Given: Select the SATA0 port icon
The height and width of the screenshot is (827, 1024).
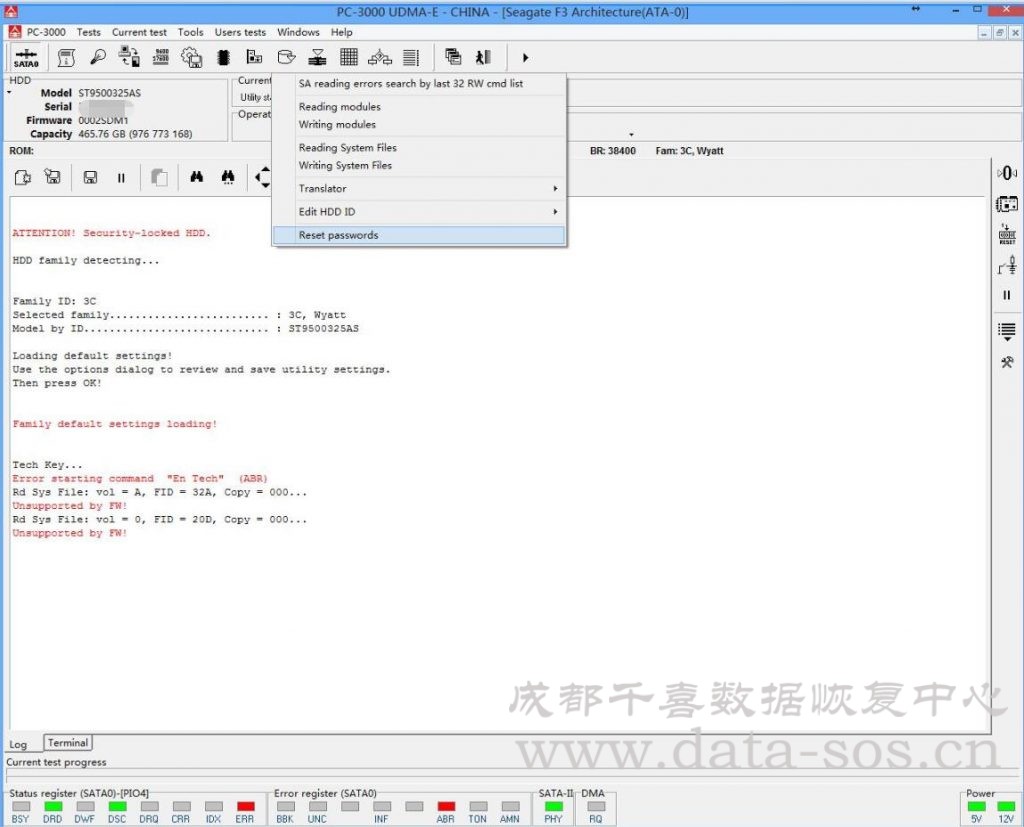Looking at the screenshot, I should click(x=26, y=56).
